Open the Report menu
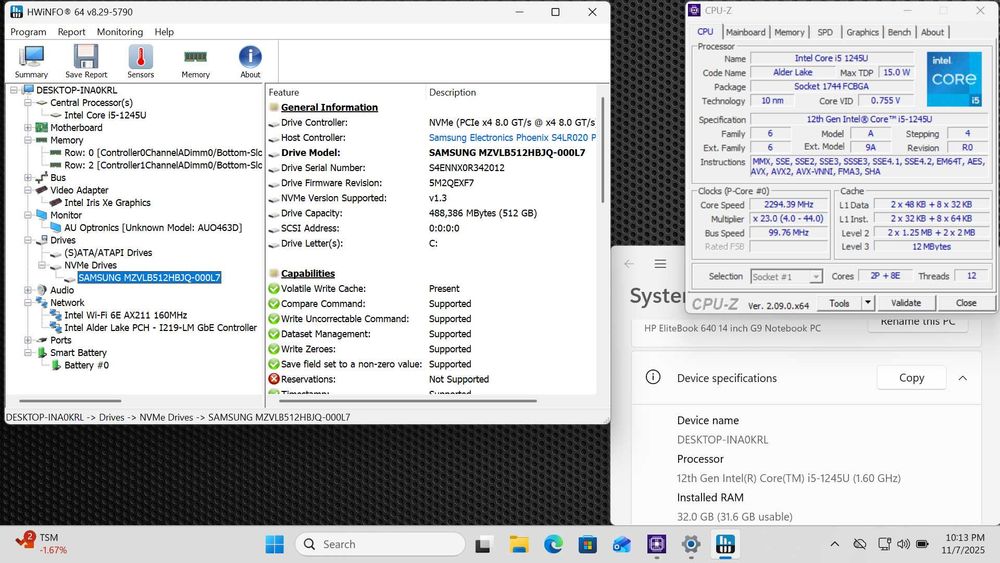 click(71, 32)
